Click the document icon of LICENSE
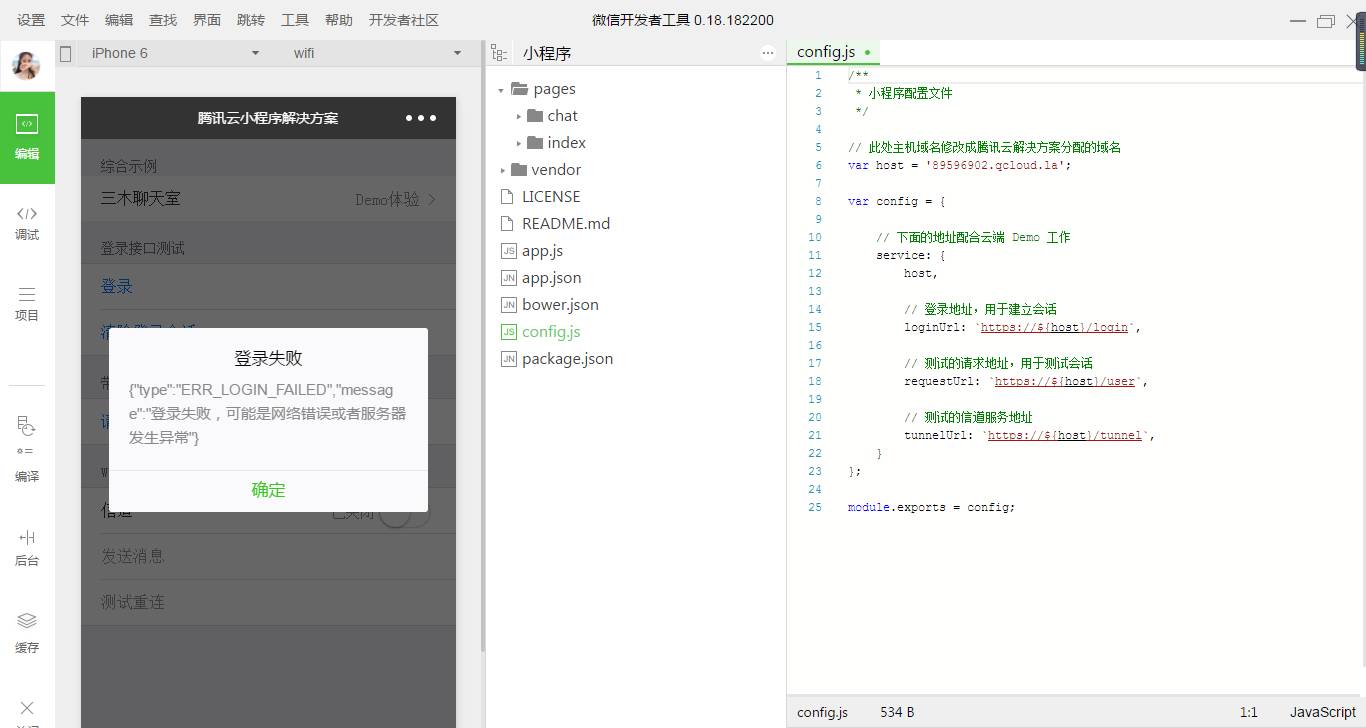 click(509, 197)
